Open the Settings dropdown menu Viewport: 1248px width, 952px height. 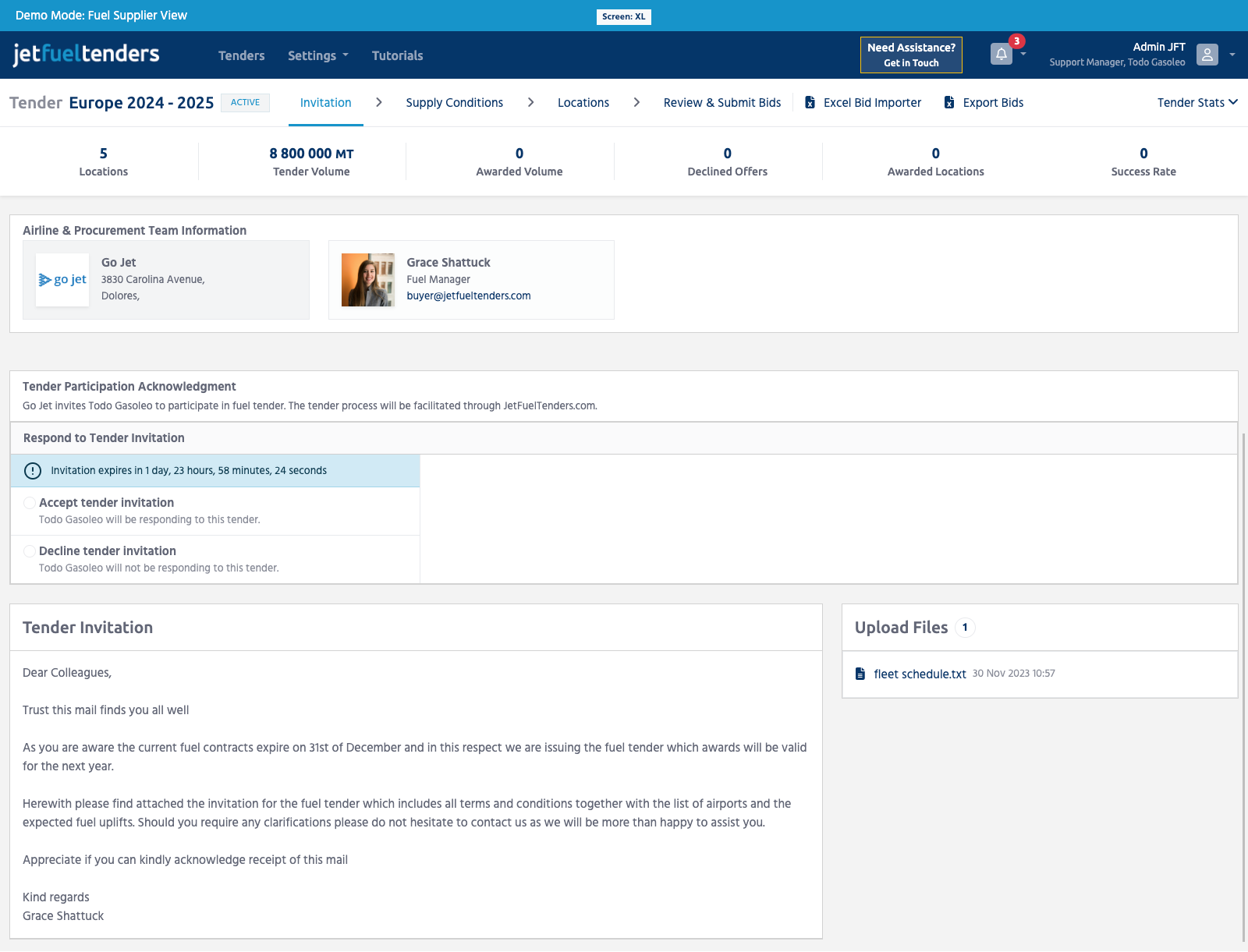tap(317, 55)
